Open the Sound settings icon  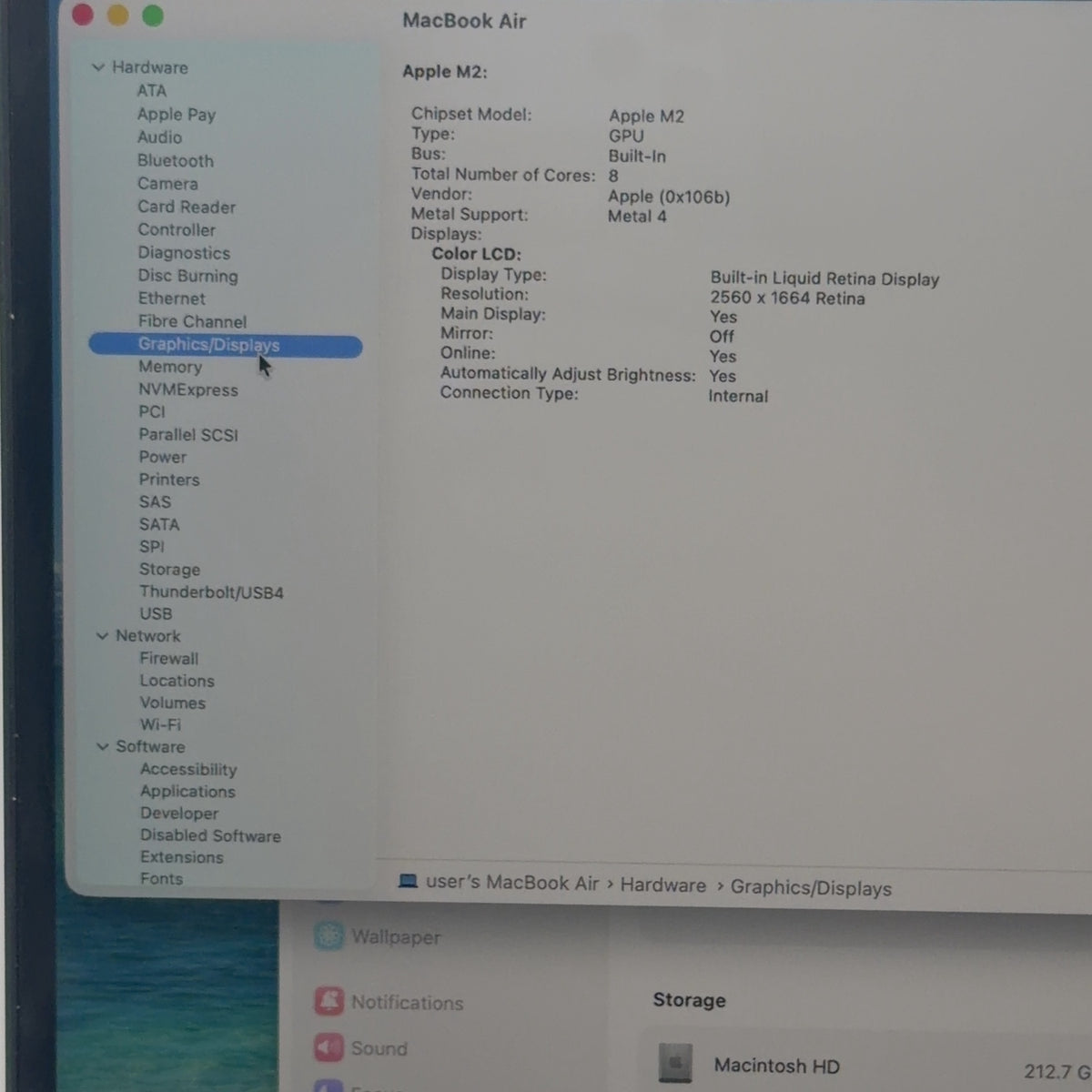point(329,1047)
